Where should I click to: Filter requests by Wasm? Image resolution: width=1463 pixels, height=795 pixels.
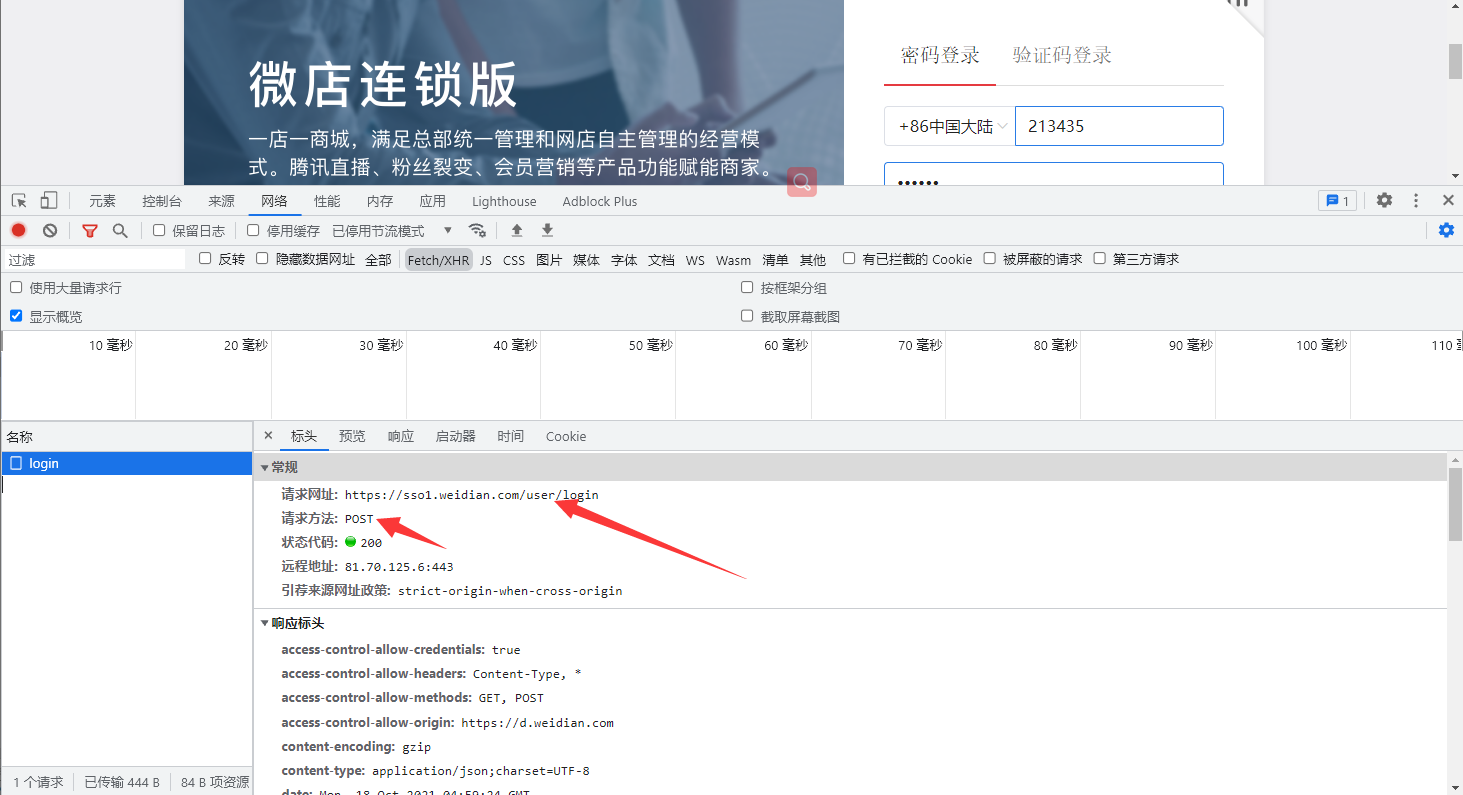(x=733, y=260)
